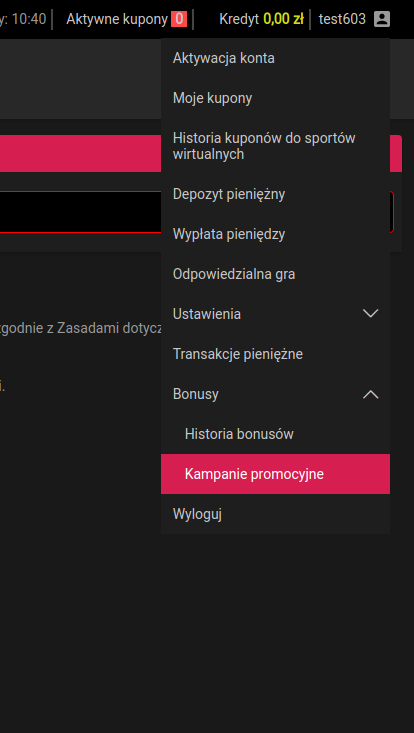Open Aktywacja konta menu entry
414x733 pixels.
275,58
